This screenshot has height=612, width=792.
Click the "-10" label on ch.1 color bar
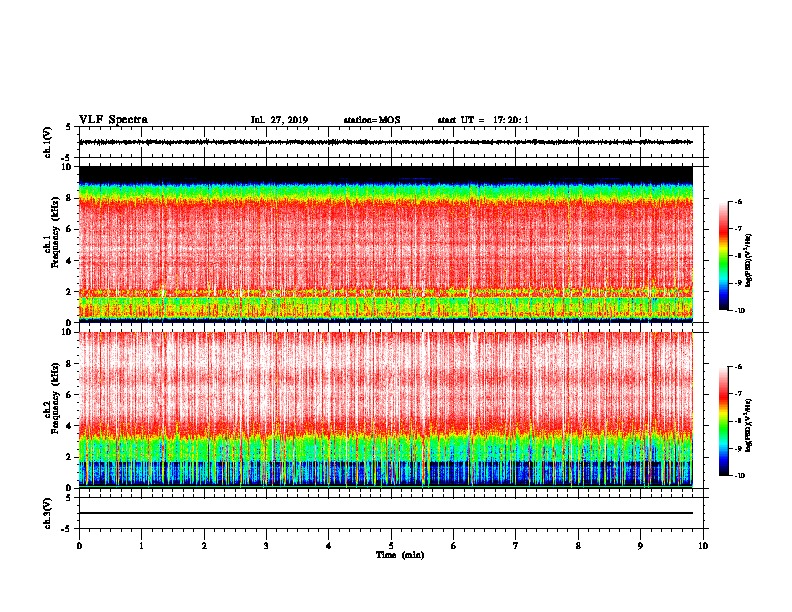[x=740, y=311]
